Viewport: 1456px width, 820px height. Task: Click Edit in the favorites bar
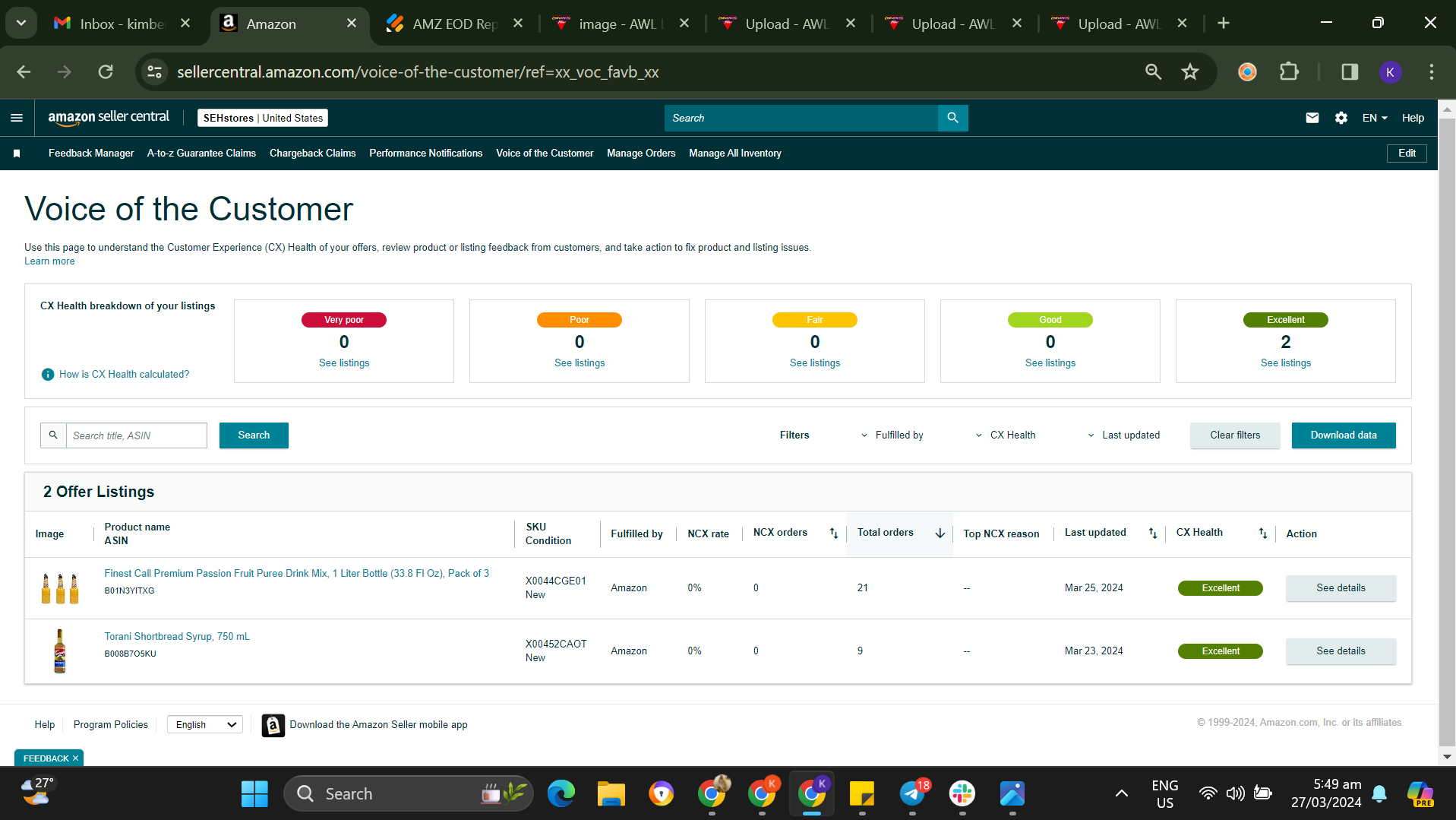(x=1407, y=154)
